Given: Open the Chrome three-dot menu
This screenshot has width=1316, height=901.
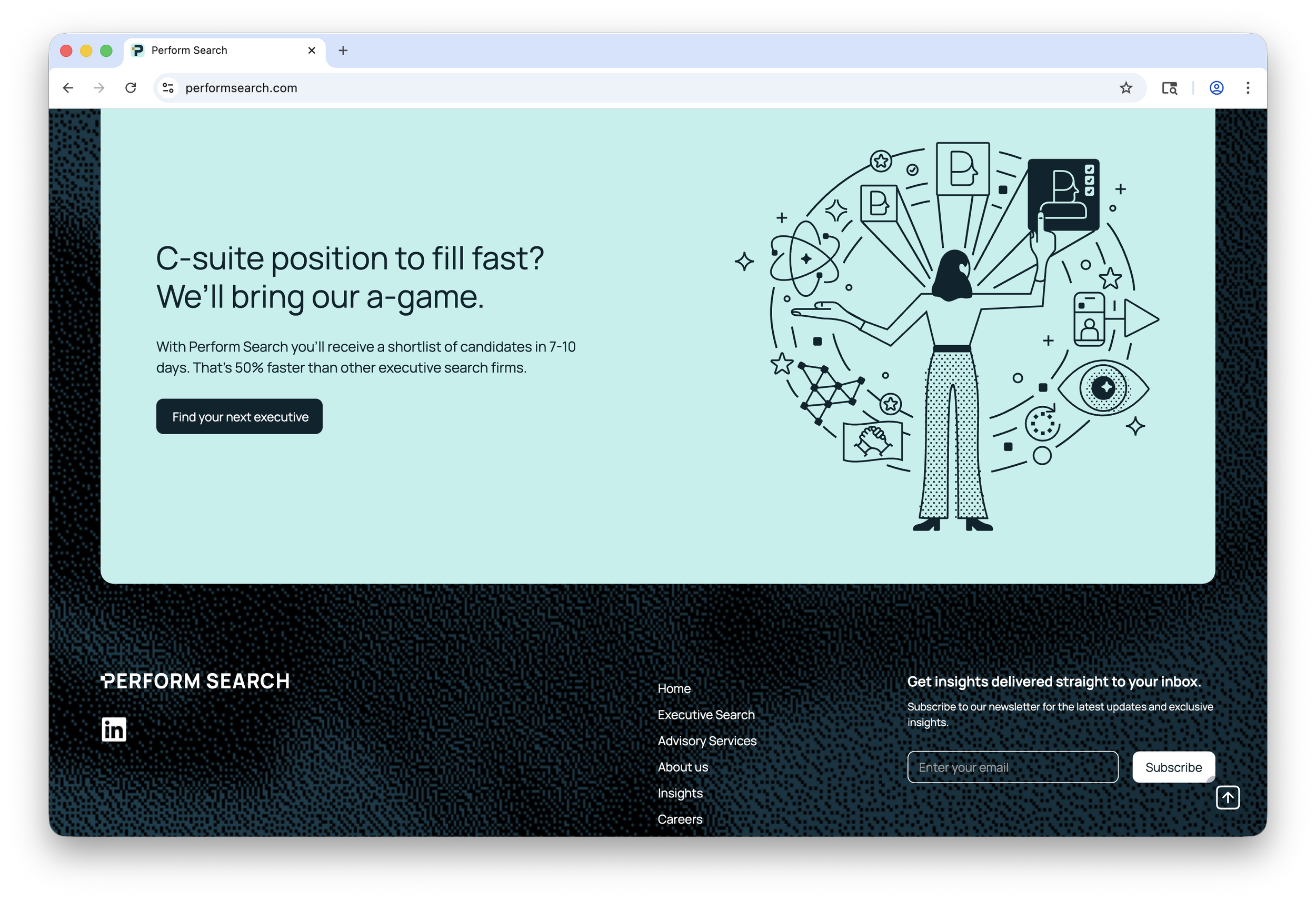Looking at the screenshot, I should coord(1248,88).
